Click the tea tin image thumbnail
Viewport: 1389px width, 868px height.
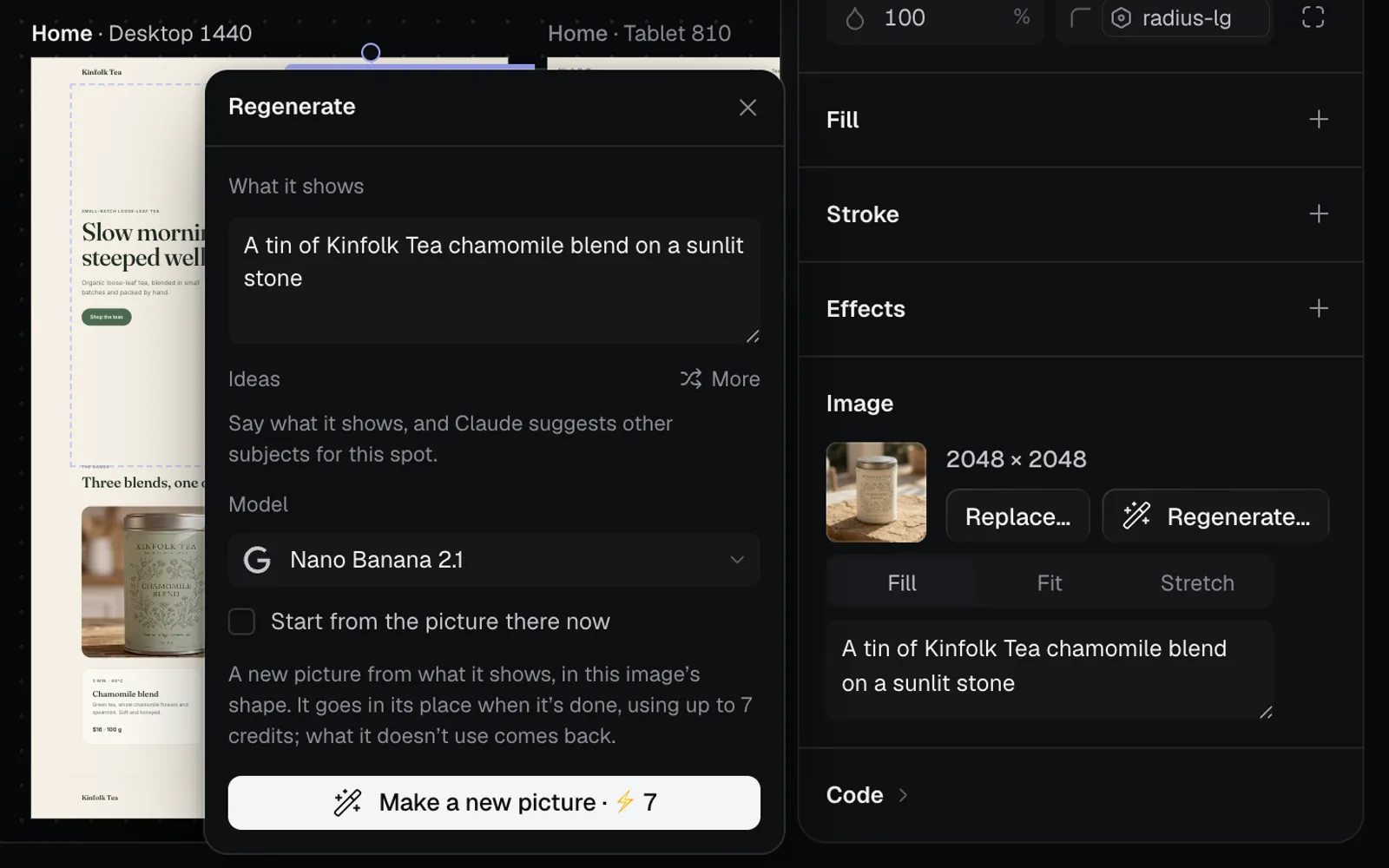click(876, 492)
